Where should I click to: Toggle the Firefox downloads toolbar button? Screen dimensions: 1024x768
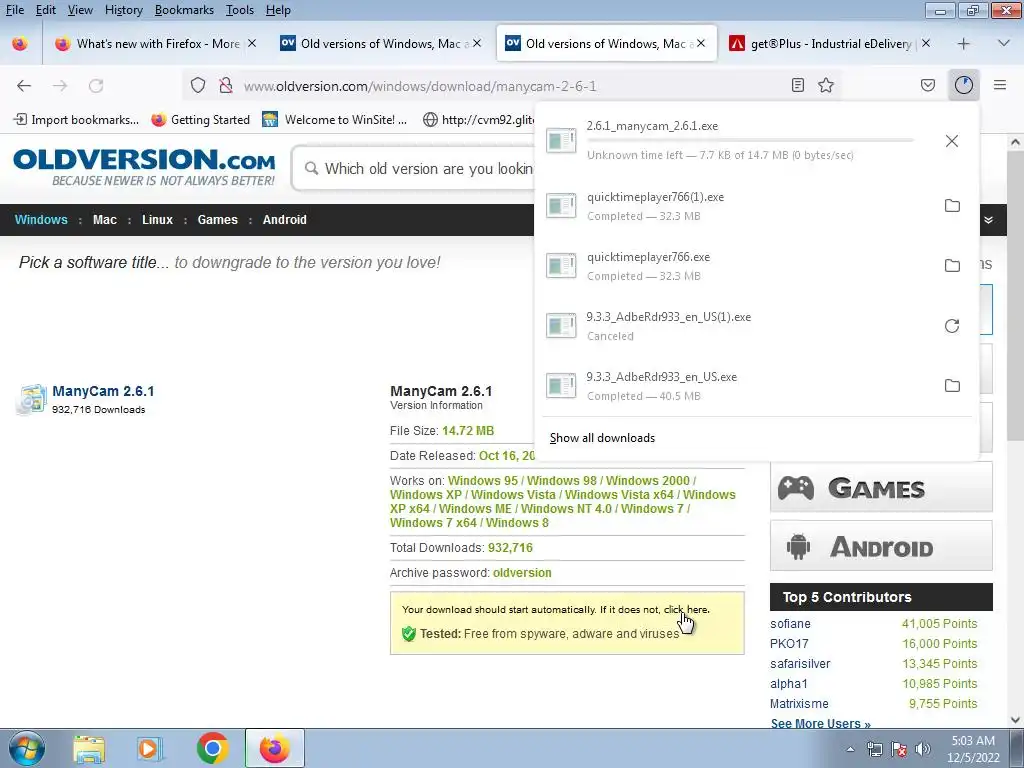point(963,86)
